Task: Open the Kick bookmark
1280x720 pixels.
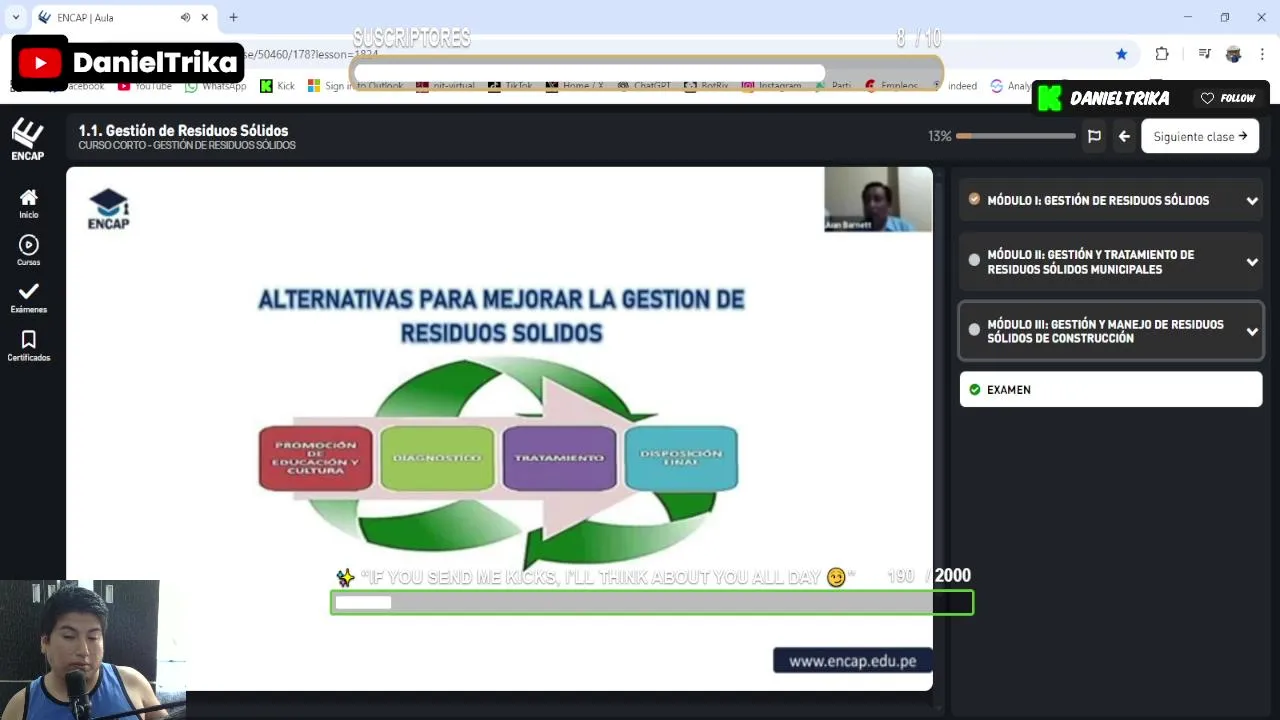Action: (277, 86)
